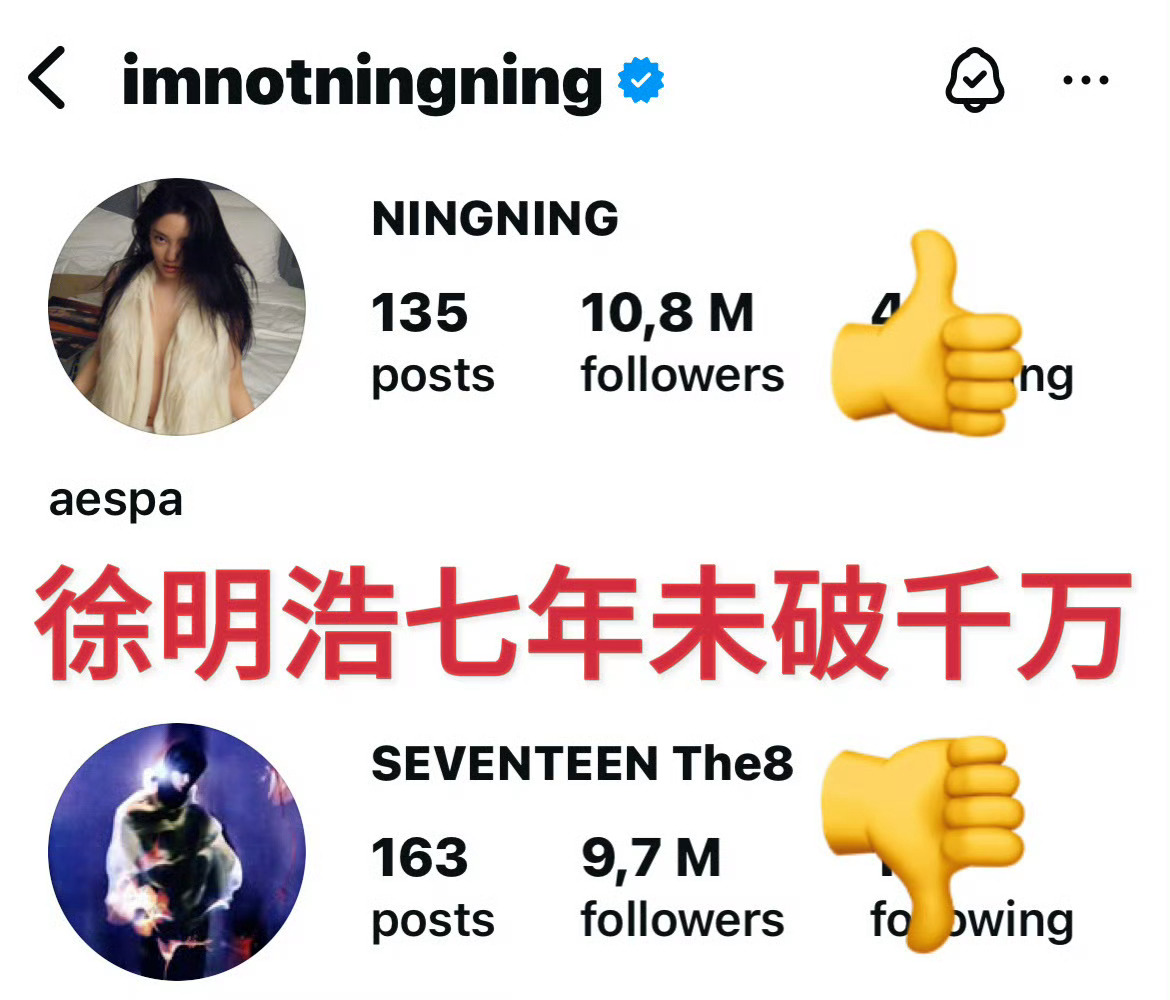This screenshot has width=1170, height=1000.
Task: Click the SEVENTEEN The8 display name
Action: click(582, 763)
